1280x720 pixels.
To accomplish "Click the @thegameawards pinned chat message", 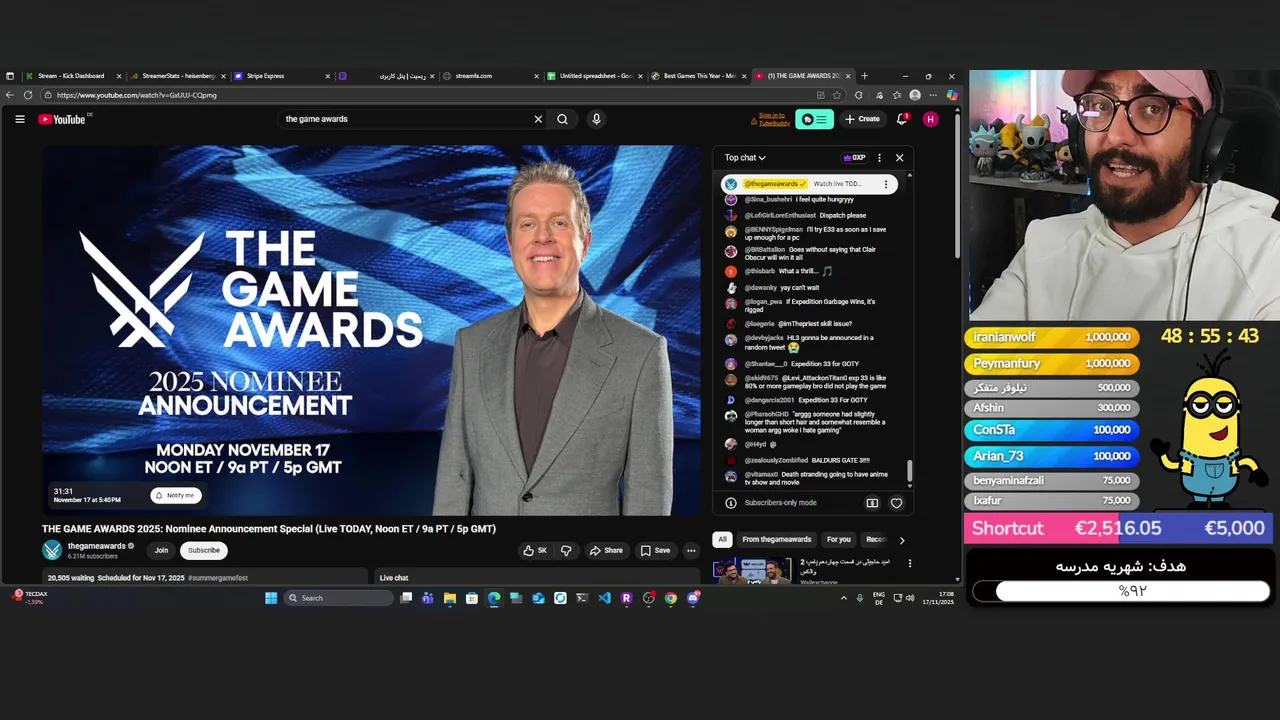I will (x=808, y=184).
